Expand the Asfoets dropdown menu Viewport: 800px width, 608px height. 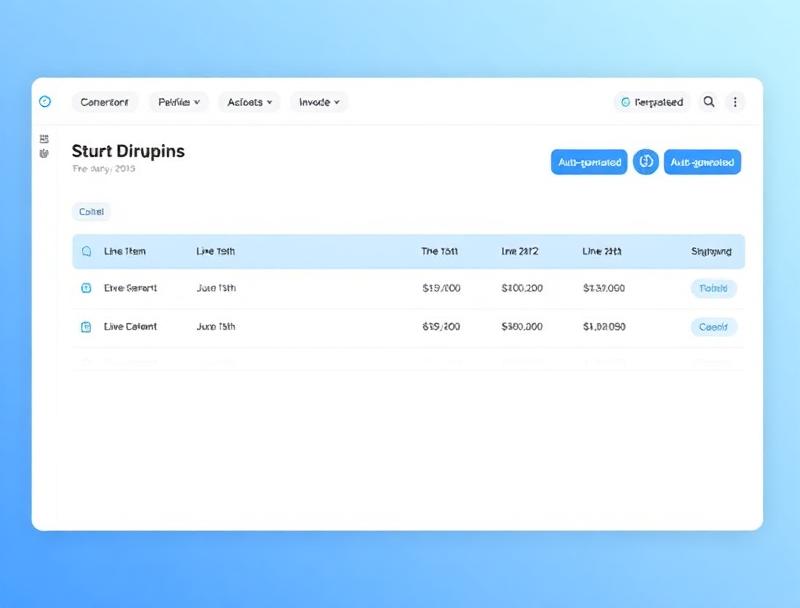coord(249,102)
